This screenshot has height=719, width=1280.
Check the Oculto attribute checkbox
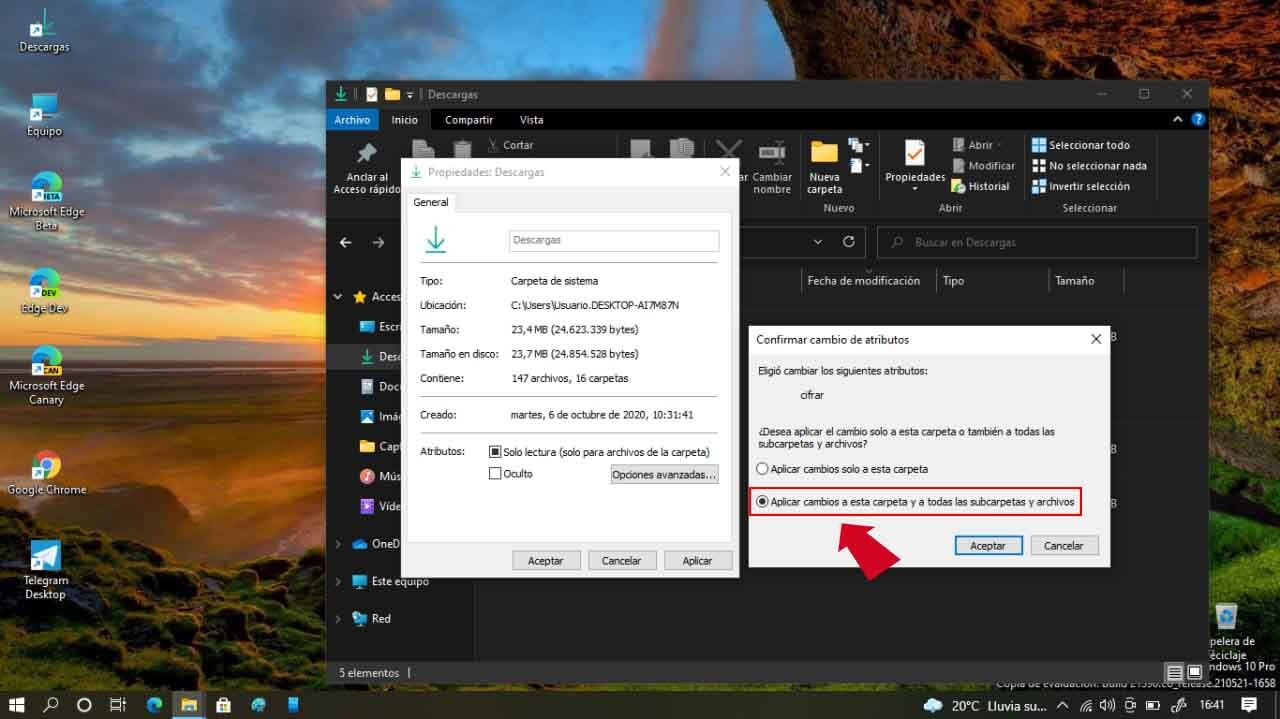point(495,473)
